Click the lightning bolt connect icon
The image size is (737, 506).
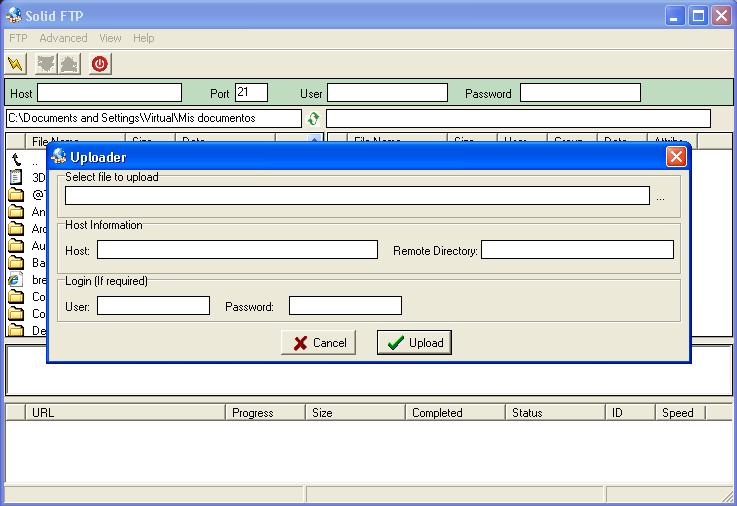point(16,64)
